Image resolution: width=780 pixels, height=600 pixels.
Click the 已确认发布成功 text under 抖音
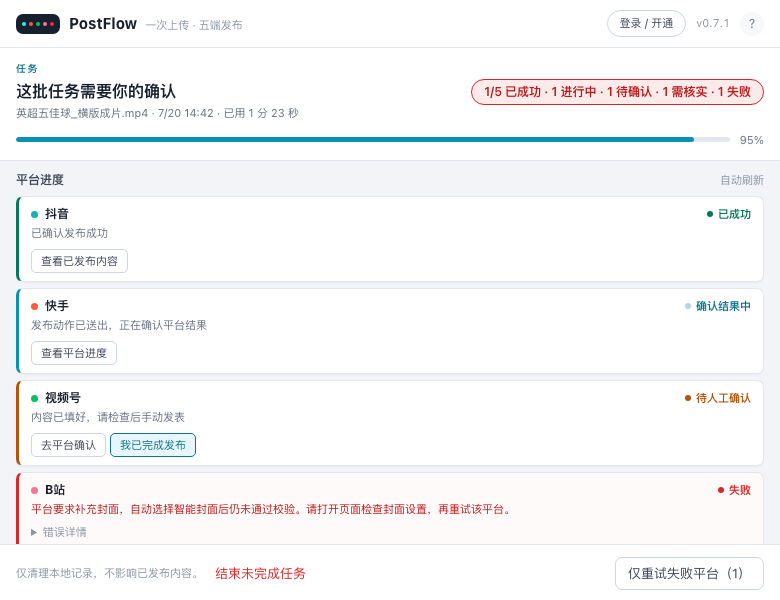(x=70, y=233)
